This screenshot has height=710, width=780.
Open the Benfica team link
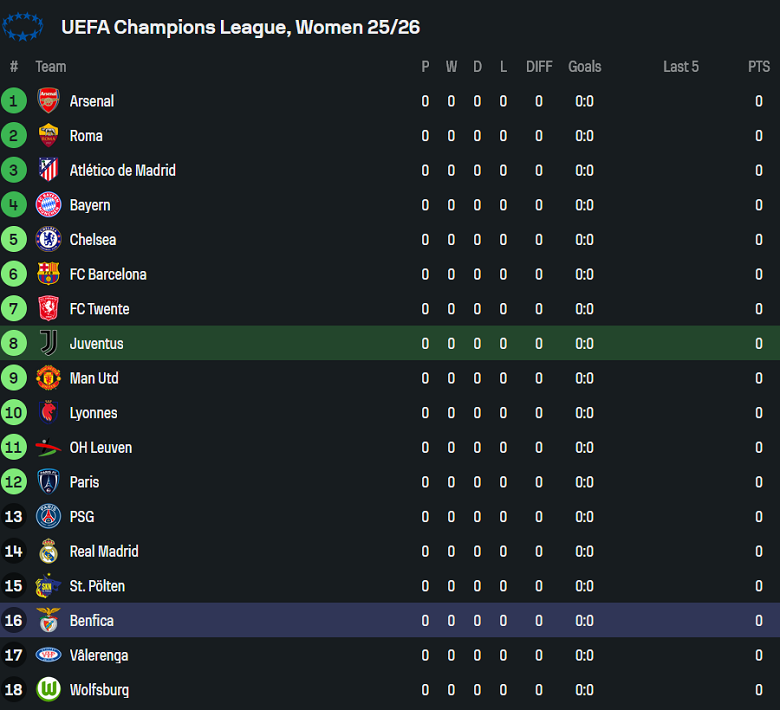pos(92,621)
